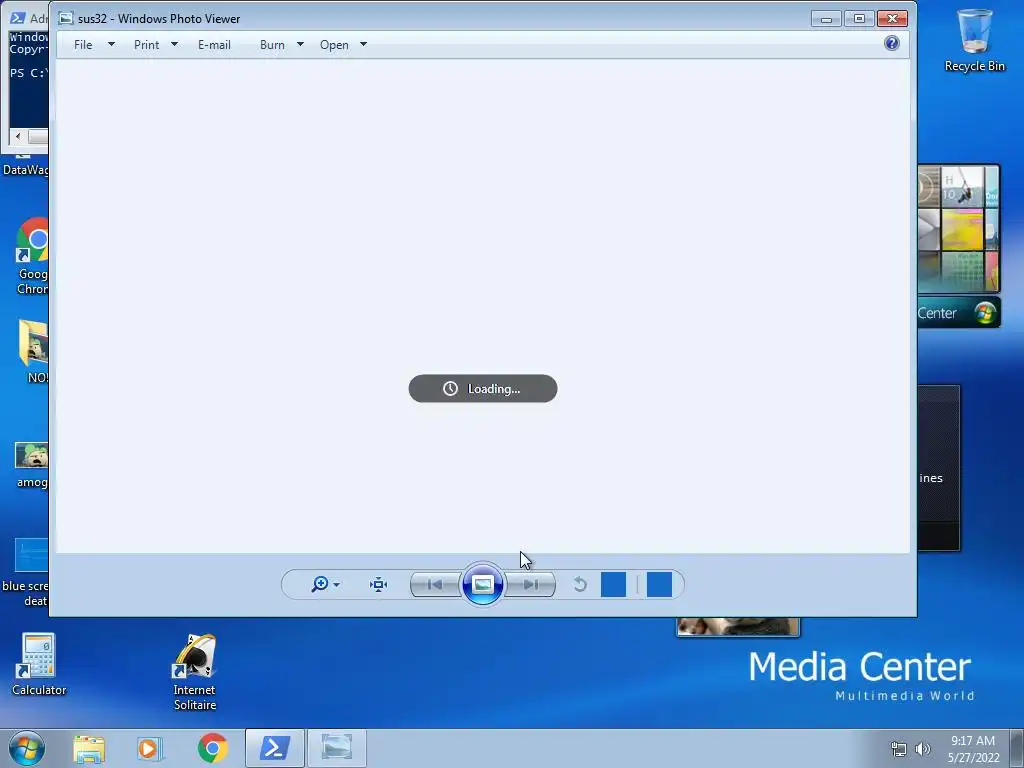Open File Explorer from the taskbar

(89, 748)
